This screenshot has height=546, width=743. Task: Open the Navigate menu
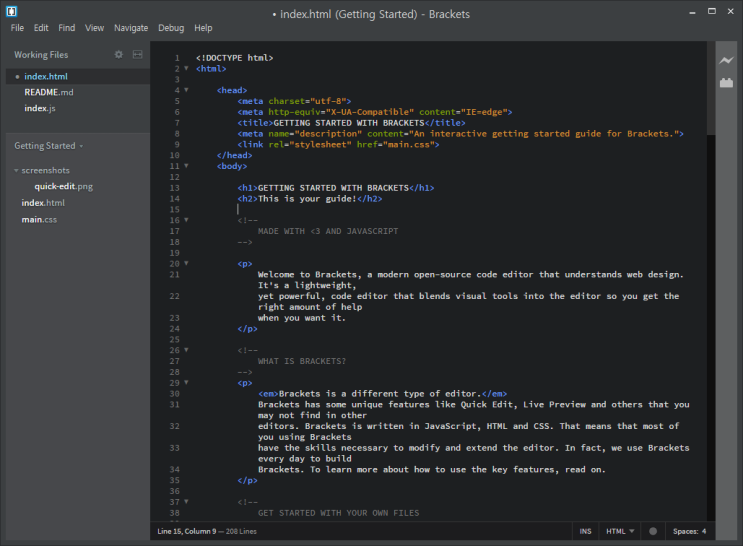(130, 28)
